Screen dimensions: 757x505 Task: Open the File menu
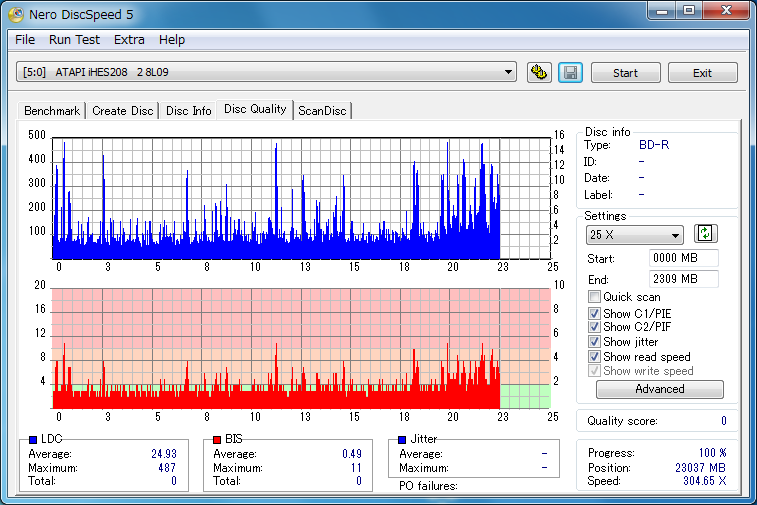(x=25, y=40)
